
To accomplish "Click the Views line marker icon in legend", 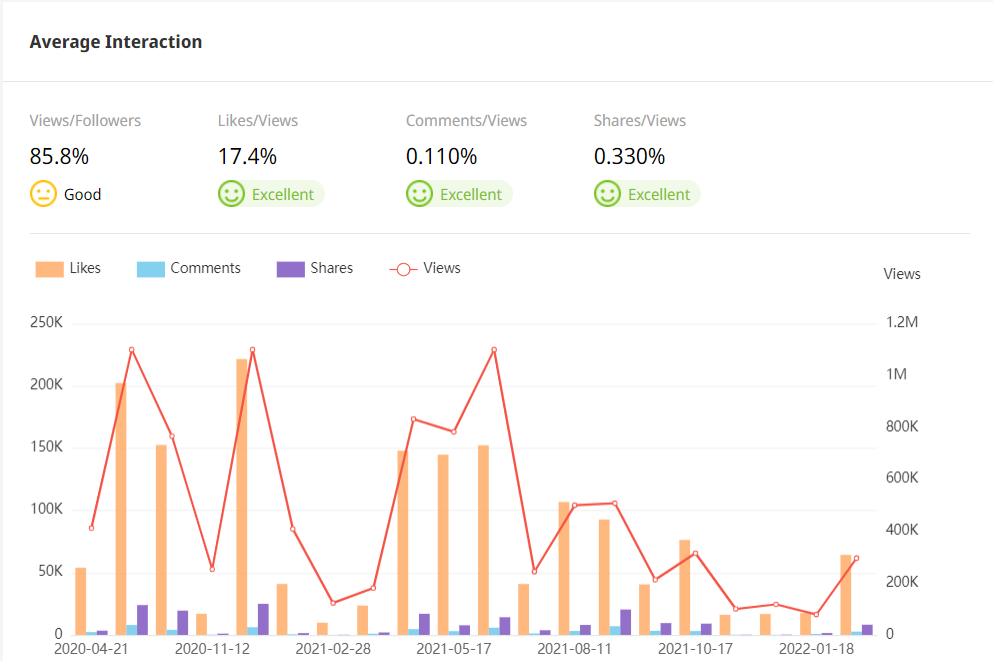I will pos(402,268).
